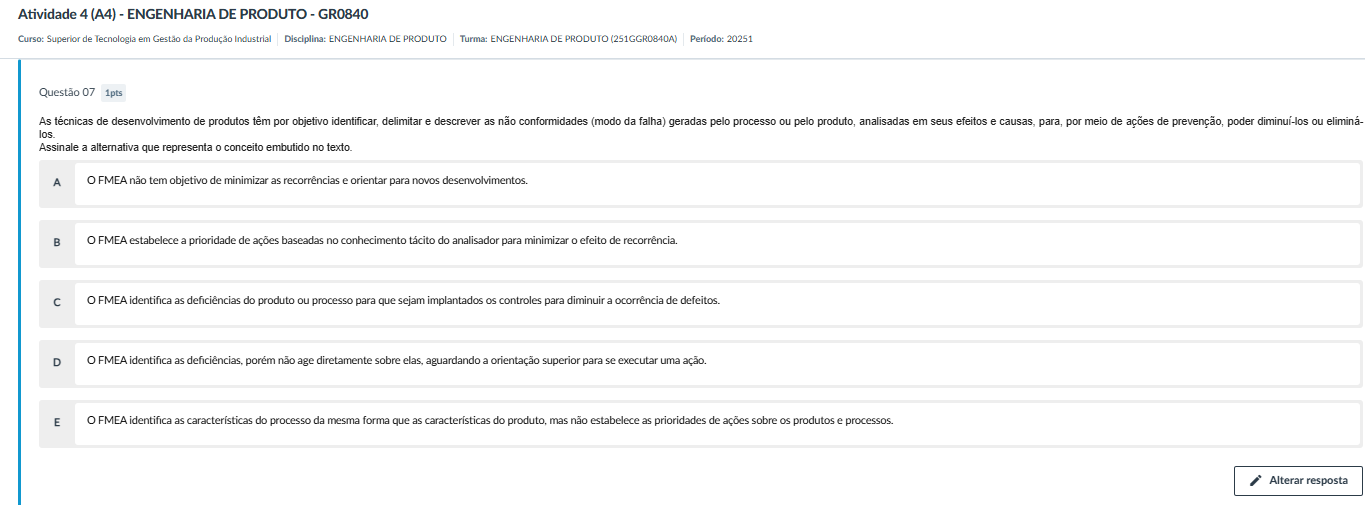Choose the letter B answer marker
This screenshot has height=505, width=1365.
coord(57,242)
